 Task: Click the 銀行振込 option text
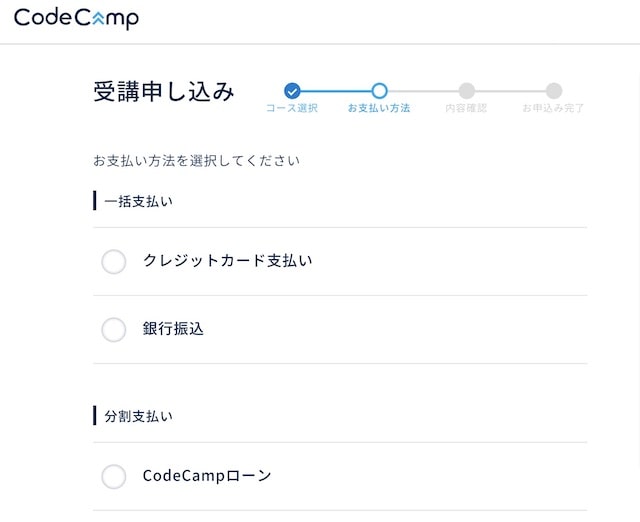coord(173,329)
